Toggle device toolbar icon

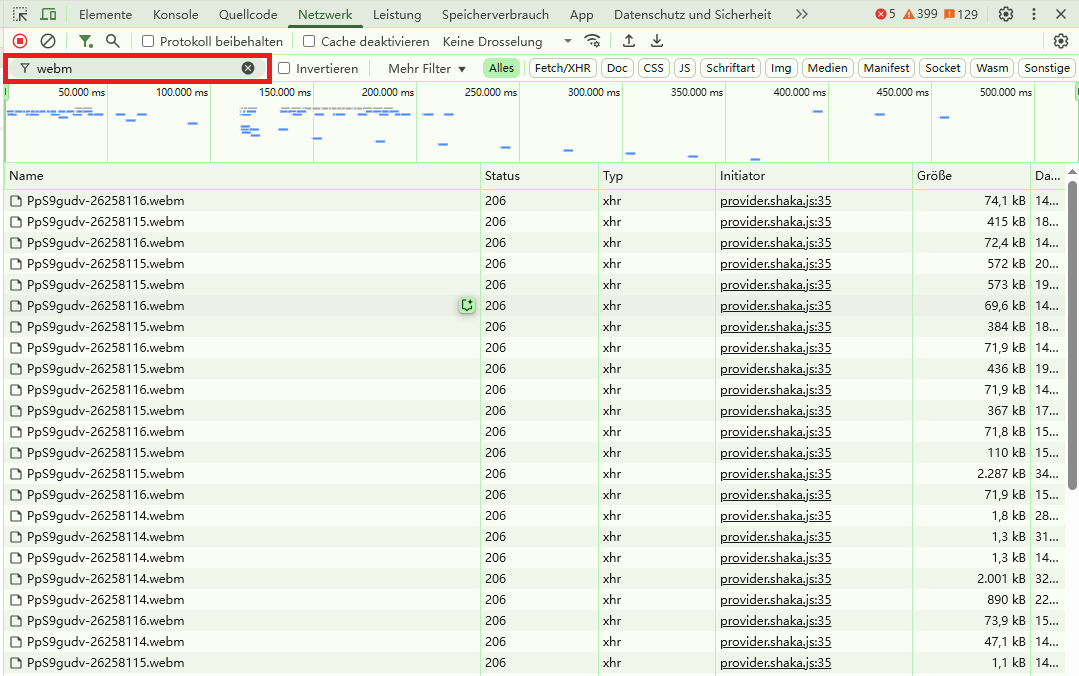(x=48, y=14)
